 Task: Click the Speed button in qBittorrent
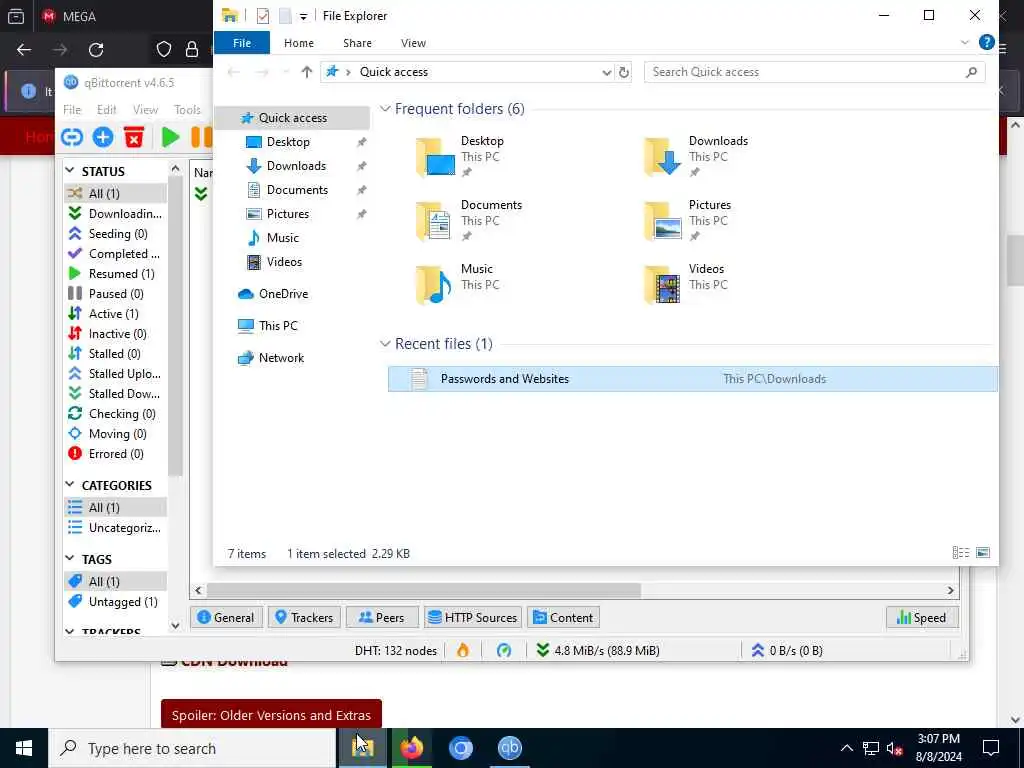coord(921,618)
